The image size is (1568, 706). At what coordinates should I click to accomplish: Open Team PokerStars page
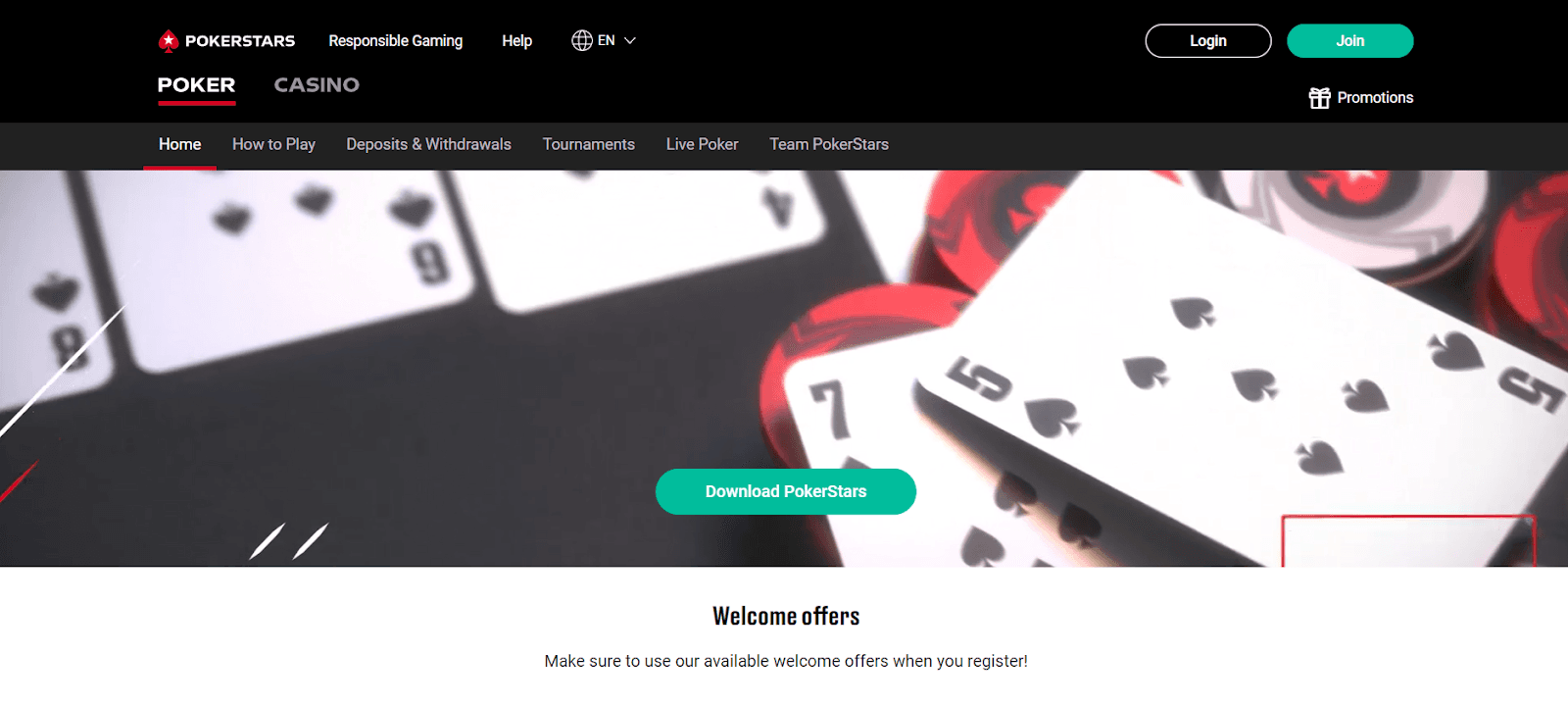[x=829, y=144]
